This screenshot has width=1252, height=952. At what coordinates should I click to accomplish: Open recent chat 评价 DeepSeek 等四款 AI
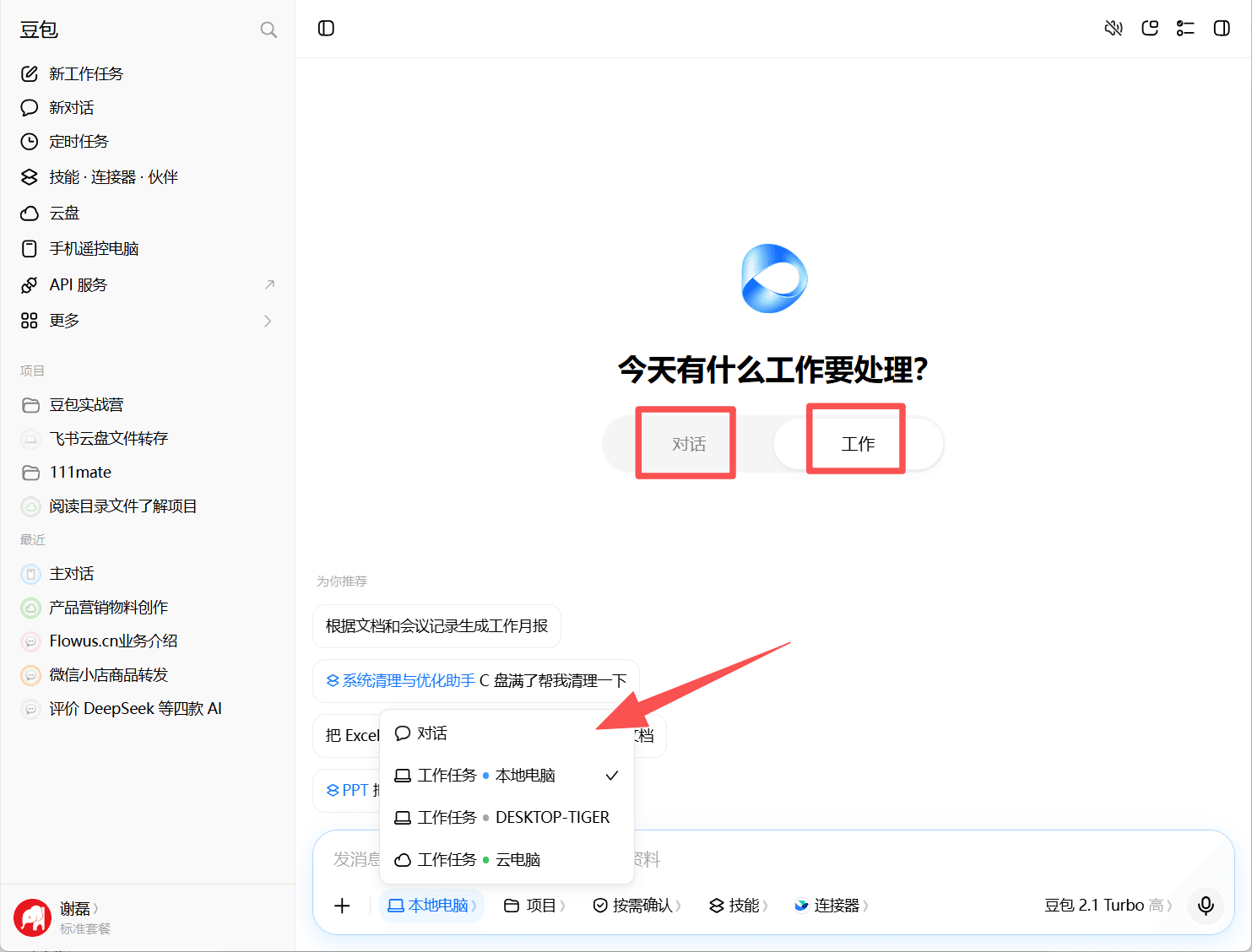(148, 709)
